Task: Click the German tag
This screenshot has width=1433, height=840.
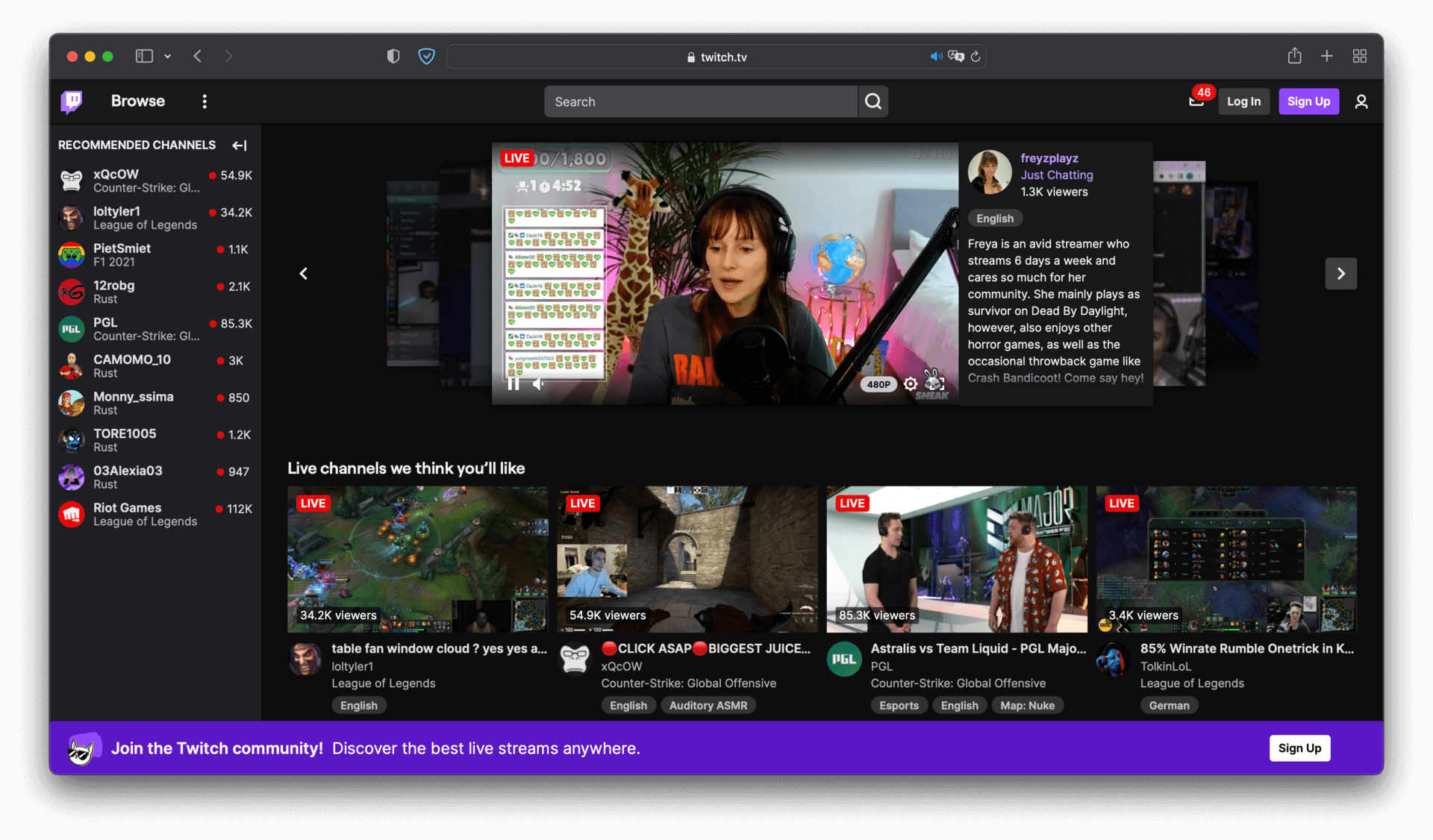Action: (1169, 706)
